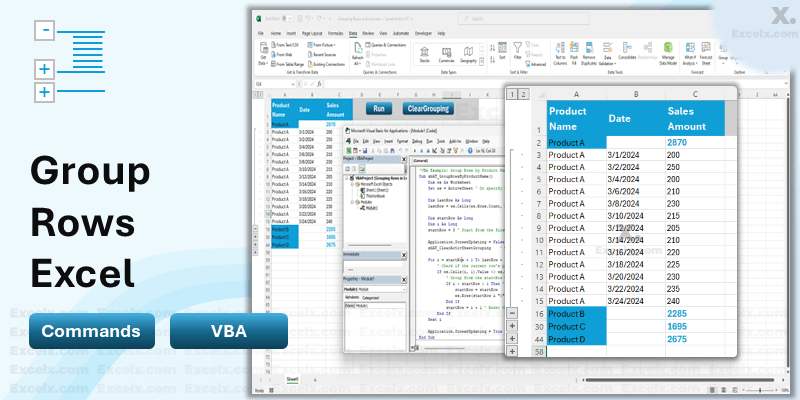Collapse Microsoft Excel Objects folder
The height and width of the screenshot is (400, 800).
352,184
